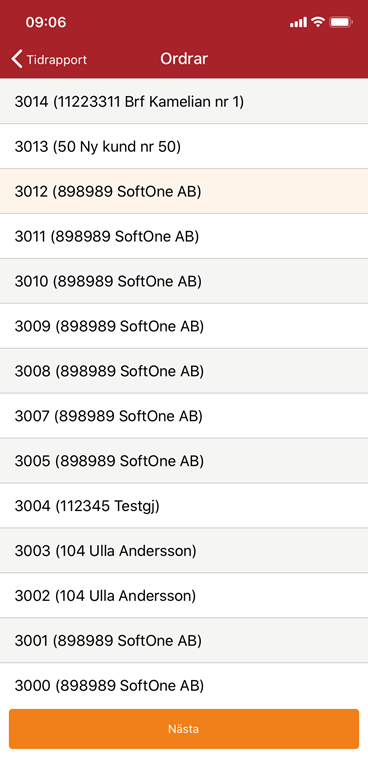Pick order 3001 SoftOne AB
Viewport: 368px width, 768px height.
point(184,641)
